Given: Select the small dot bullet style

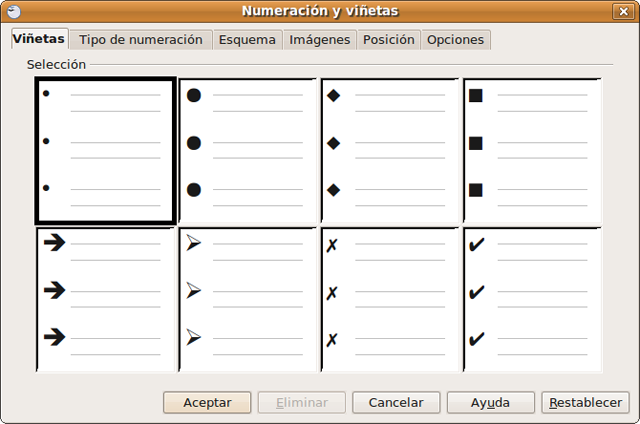Looking at the screenshot, I should tap(106, 150).
